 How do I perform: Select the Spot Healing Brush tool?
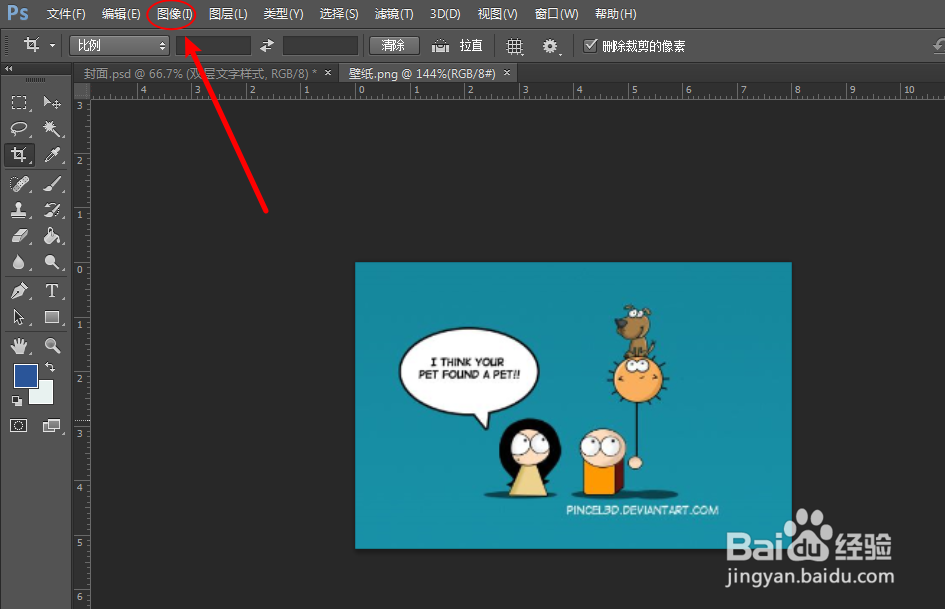pyautogui.click(x=19, y=183)
